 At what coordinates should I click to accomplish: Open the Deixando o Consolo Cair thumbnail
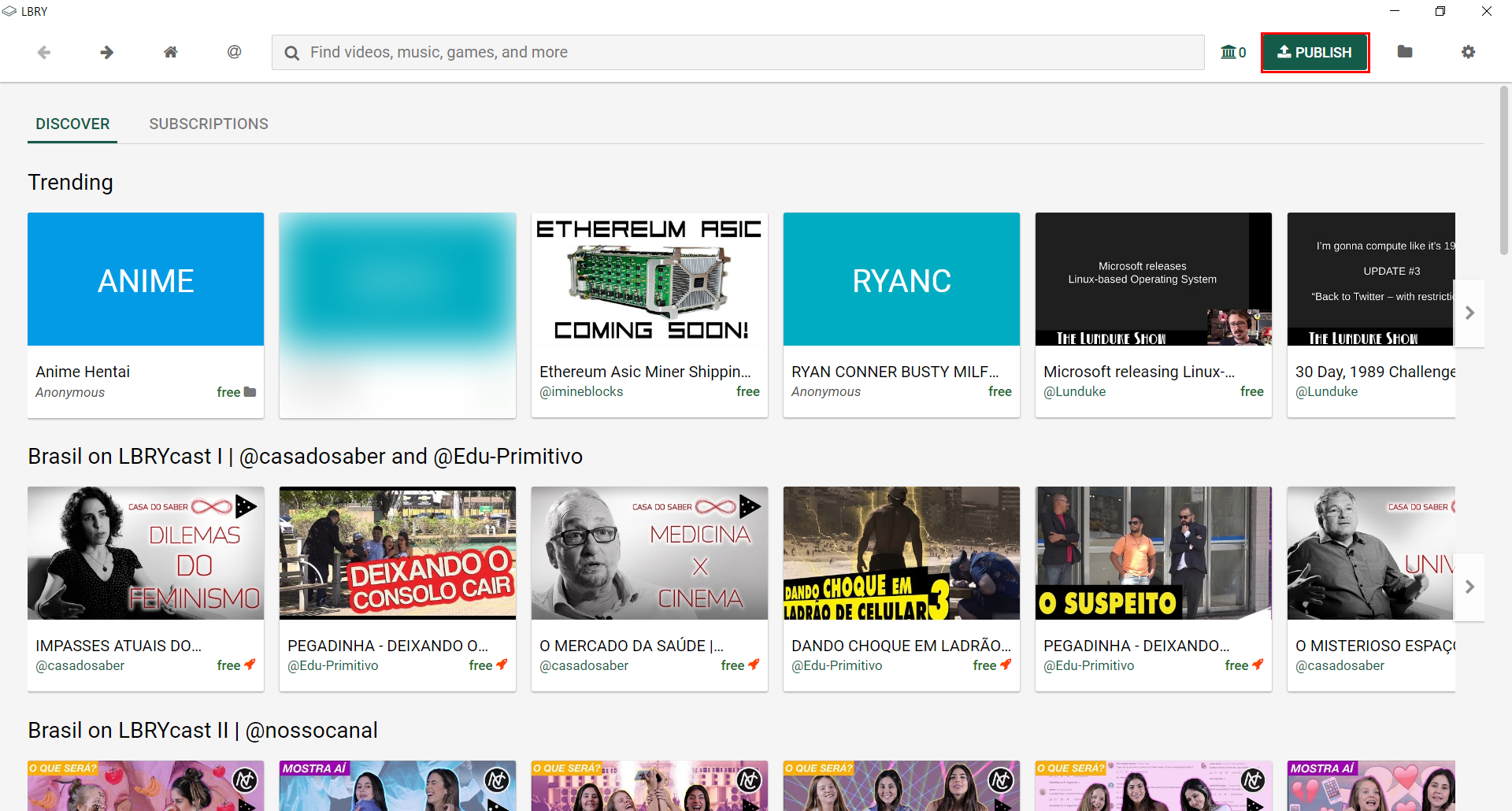pyautogui.click(x=398, y=553)
